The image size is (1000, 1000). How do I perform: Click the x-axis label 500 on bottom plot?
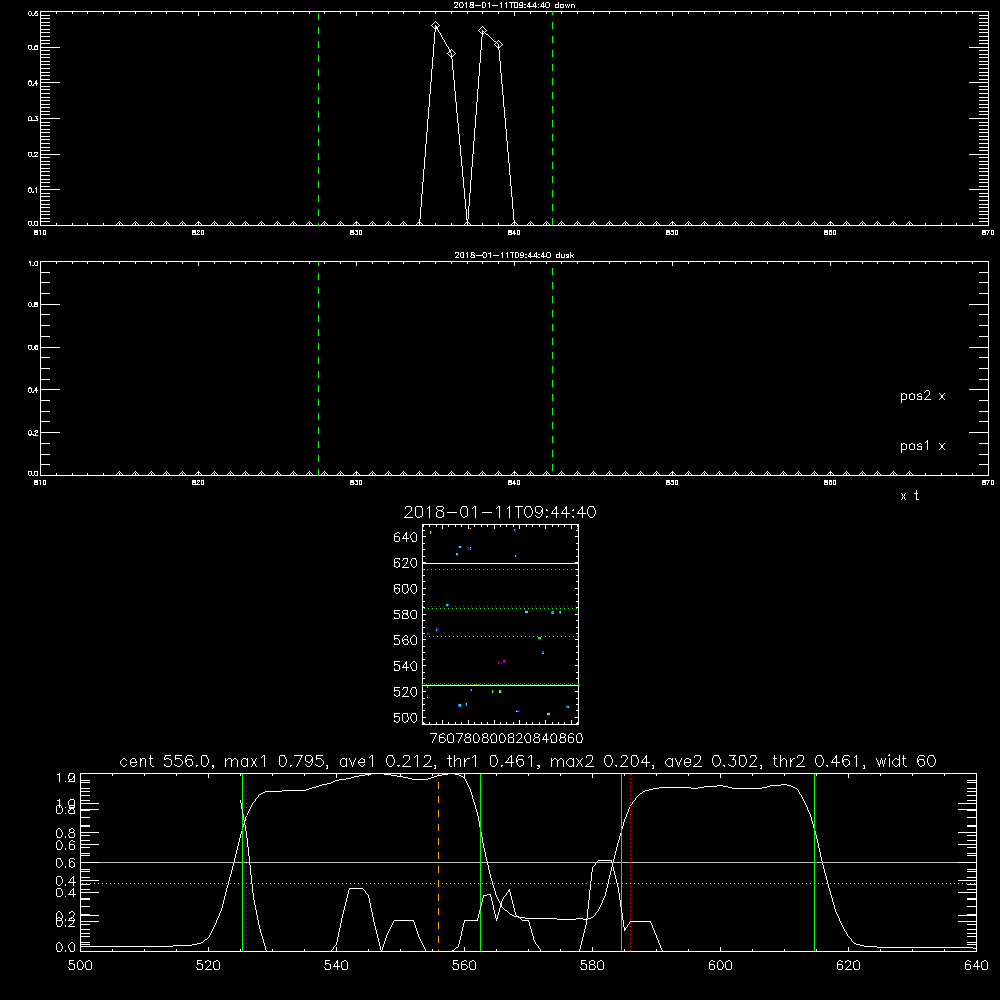[80, 966]
